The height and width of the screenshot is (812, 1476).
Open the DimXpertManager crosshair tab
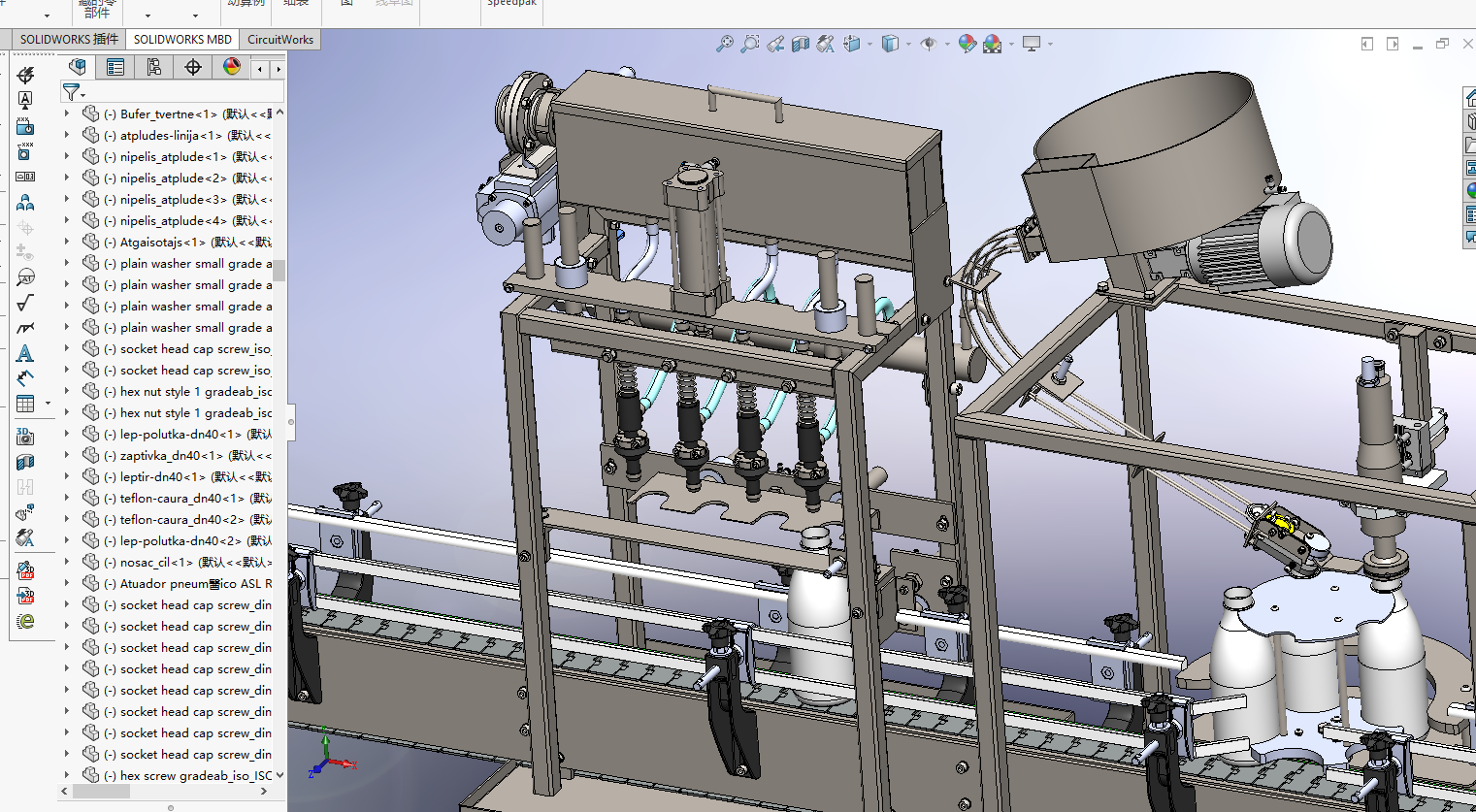pyautogui.click(x=193, y=67)
